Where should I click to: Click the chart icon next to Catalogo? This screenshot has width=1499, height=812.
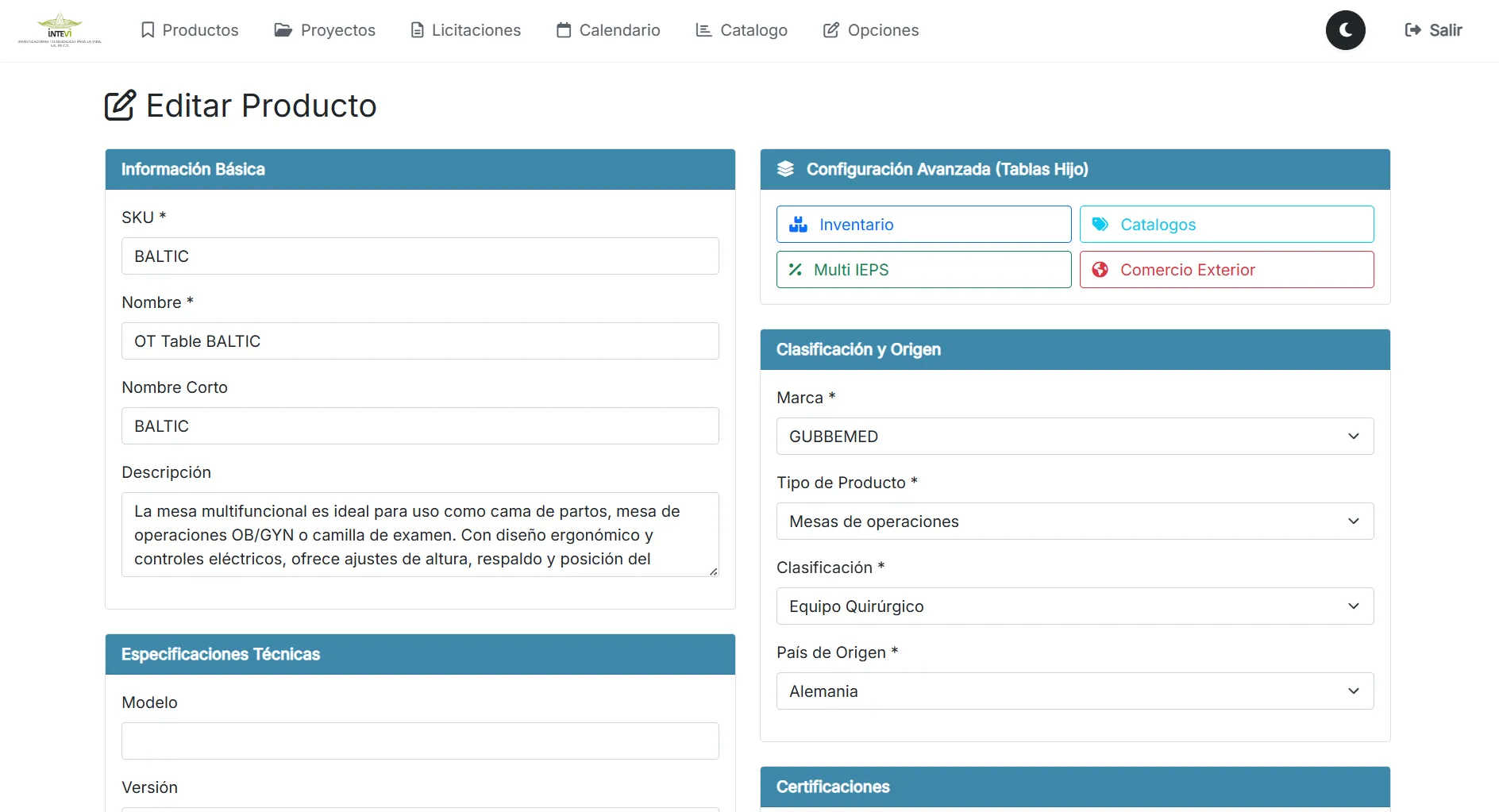[x=703, y=30]
